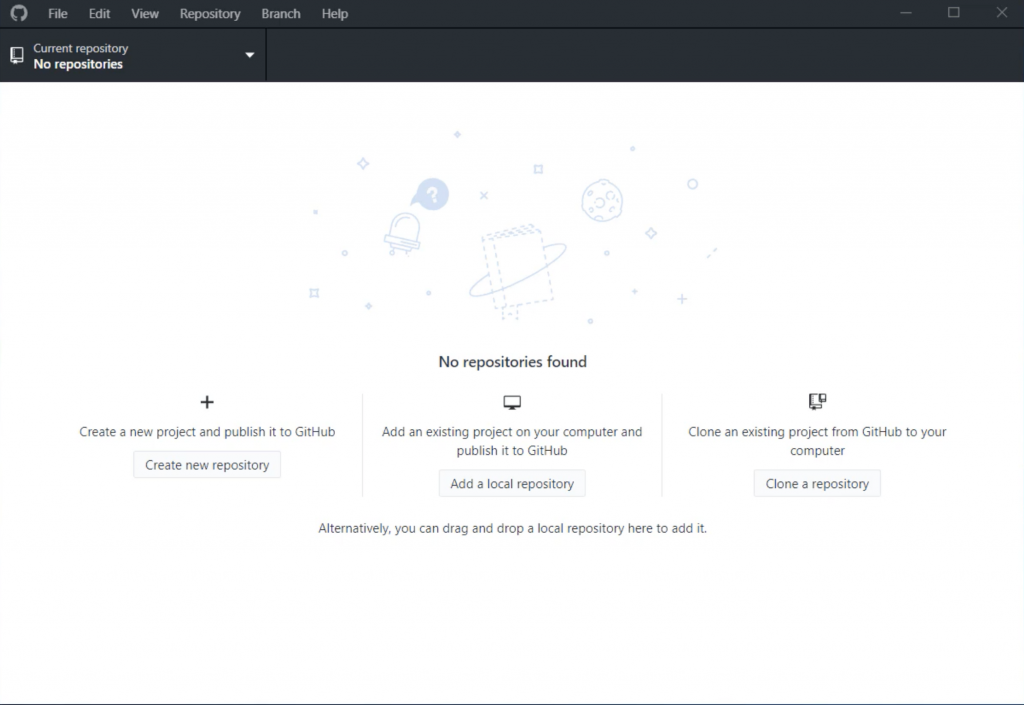
Task: Open the File menu
Action: point(57,14)
